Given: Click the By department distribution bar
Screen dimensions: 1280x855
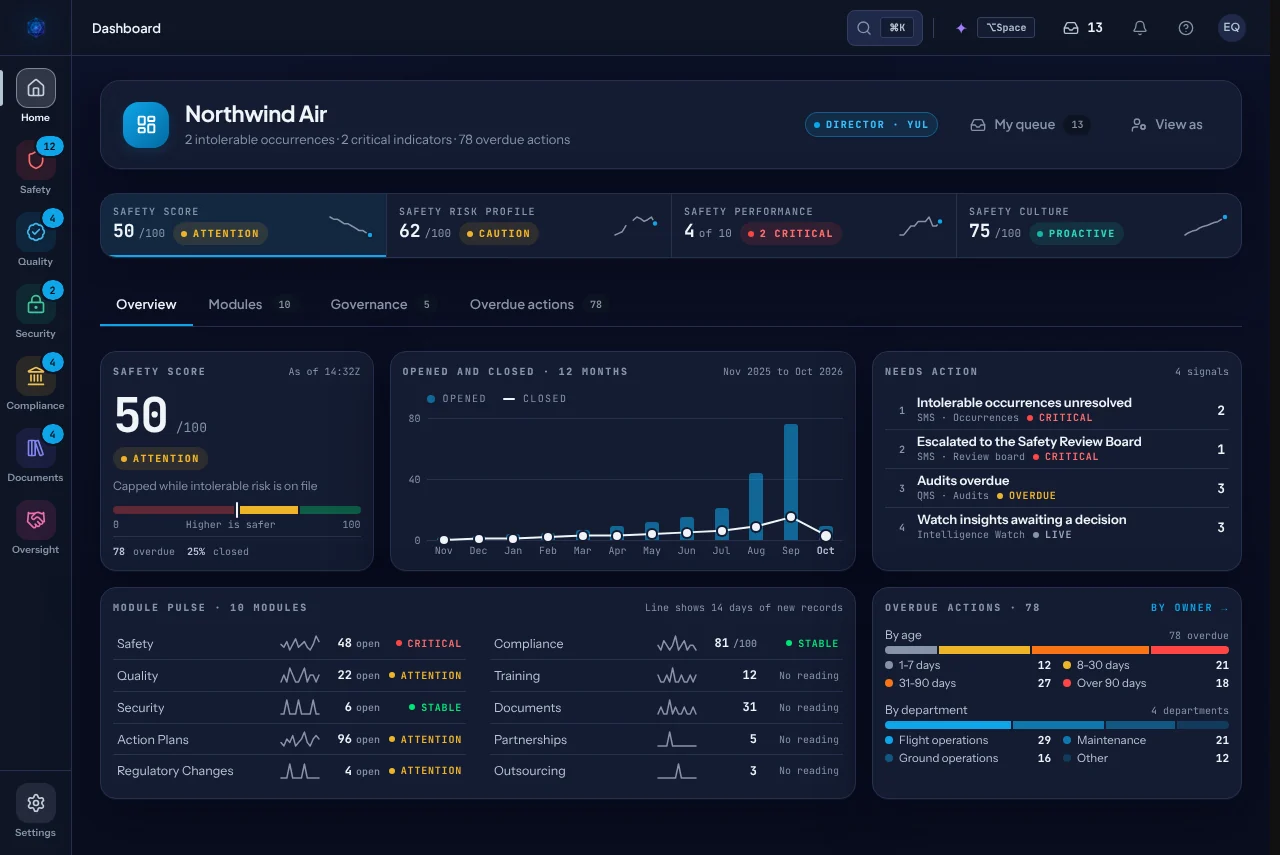Looking at the screenshot, I should click(1057, 725).
